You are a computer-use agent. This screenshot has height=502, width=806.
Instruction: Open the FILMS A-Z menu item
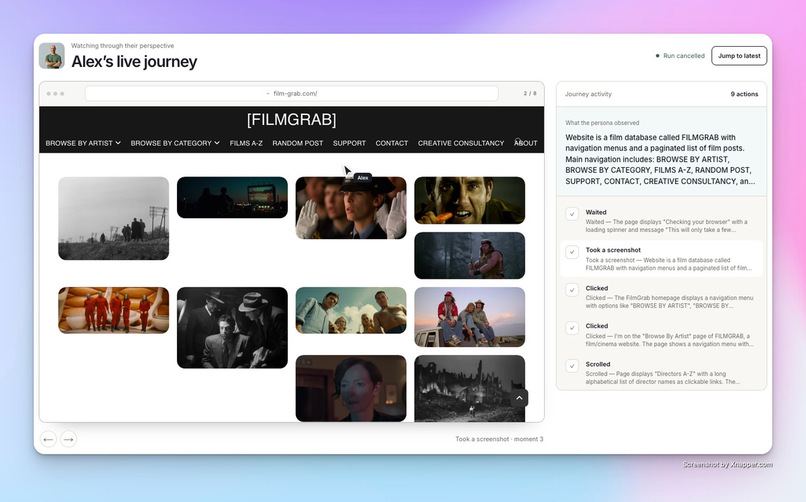pyautogui.click(x=246, y=143)
